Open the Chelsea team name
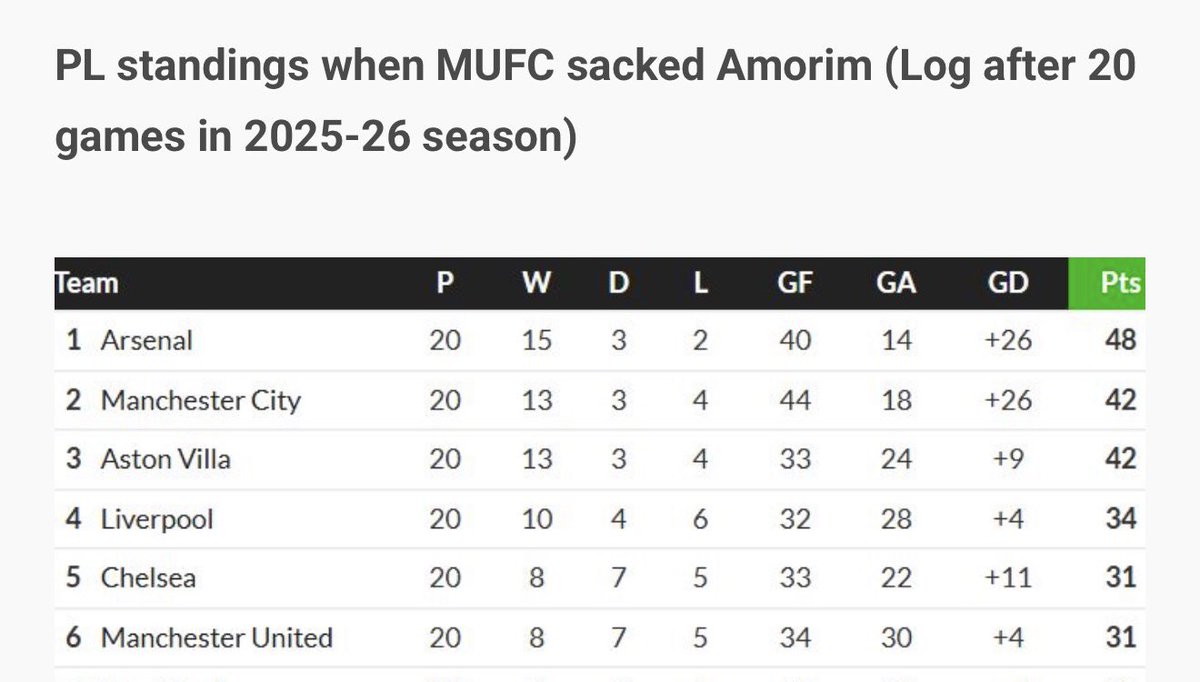Viewport: 1200px width, 682px height. click(x=148, y=578)
